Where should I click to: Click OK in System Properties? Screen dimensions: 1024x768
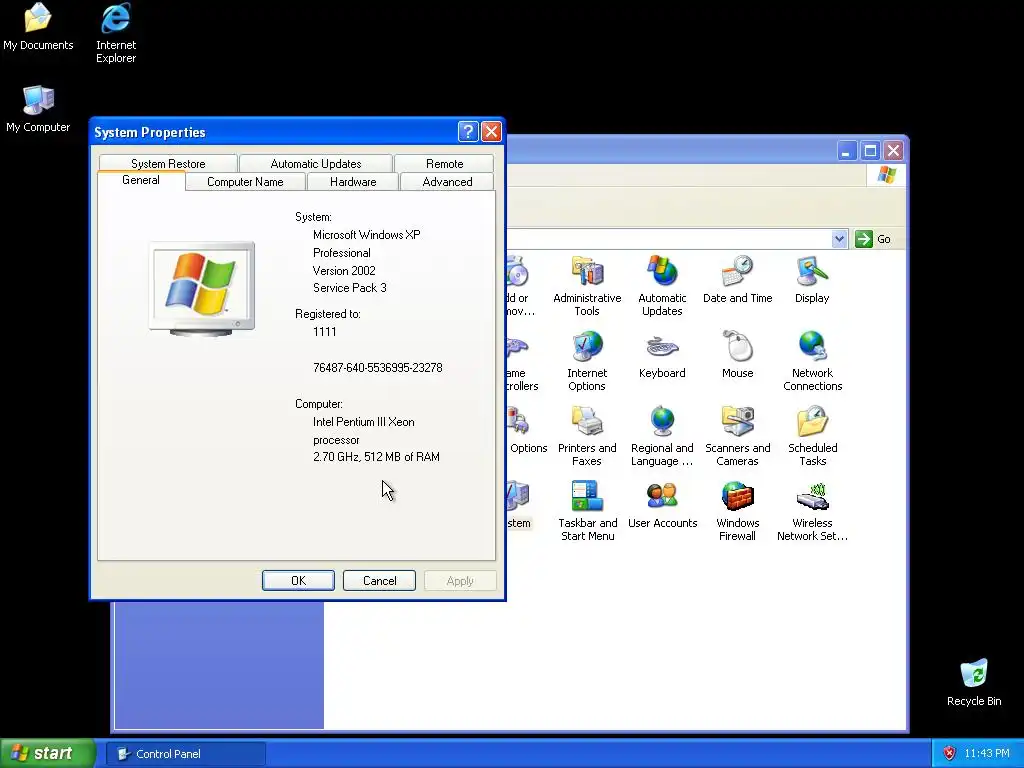(x=298, y=581)
